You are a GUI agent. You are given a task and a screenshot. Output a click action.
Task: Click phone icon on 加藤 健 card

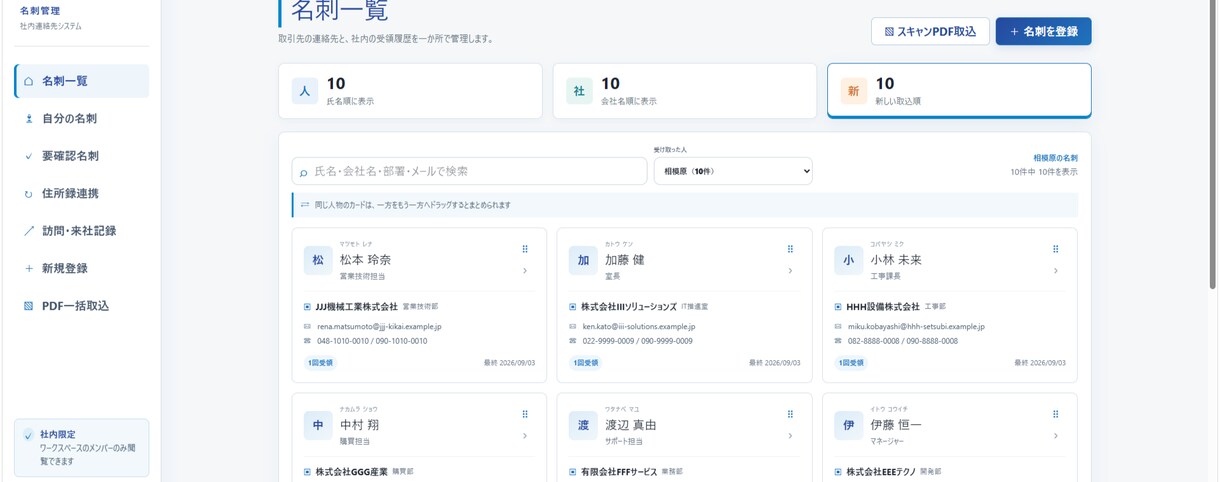pos(573,341)
